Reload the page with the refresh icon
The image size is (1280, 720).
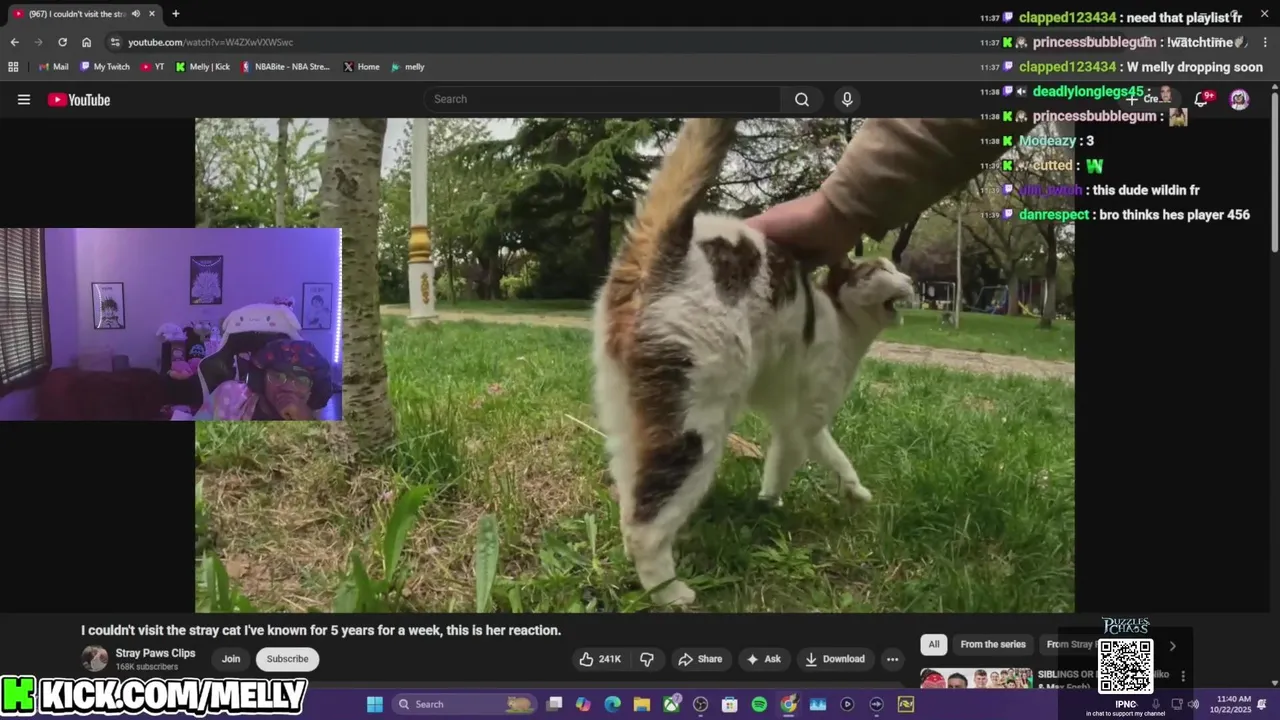62,42
